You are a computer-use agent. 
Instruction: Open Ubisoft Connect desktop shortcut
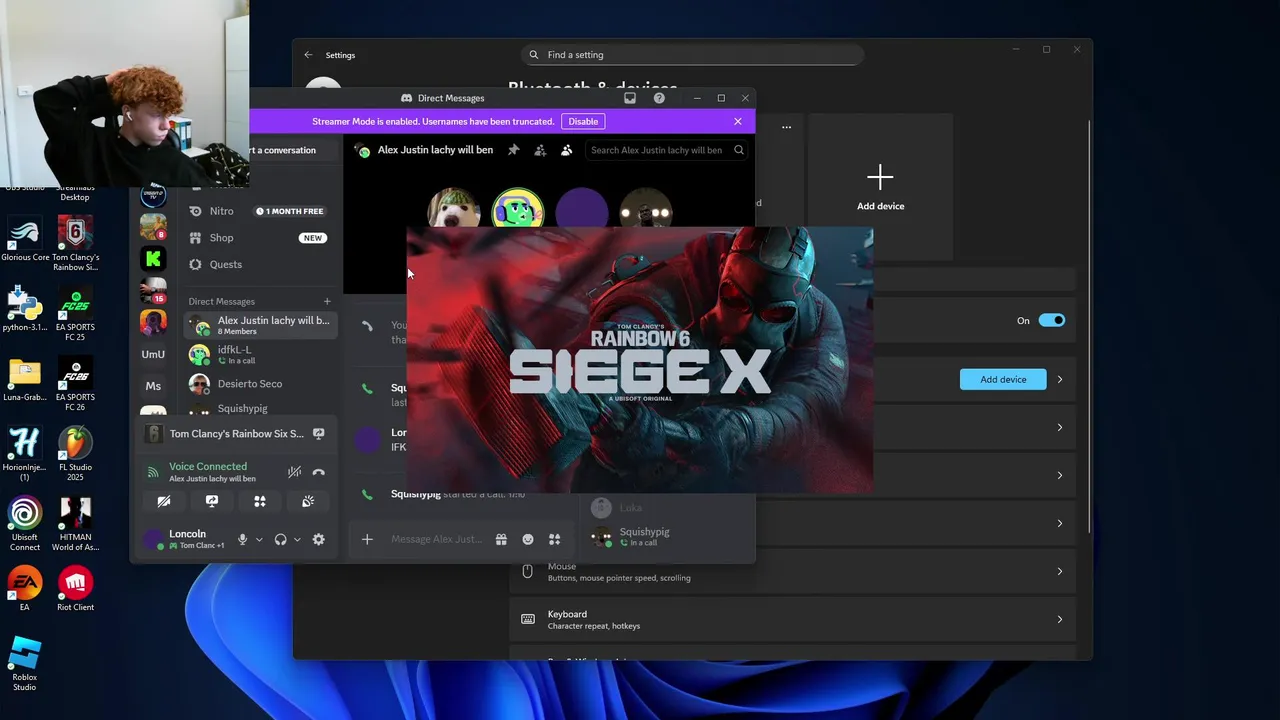pos(25,524)
